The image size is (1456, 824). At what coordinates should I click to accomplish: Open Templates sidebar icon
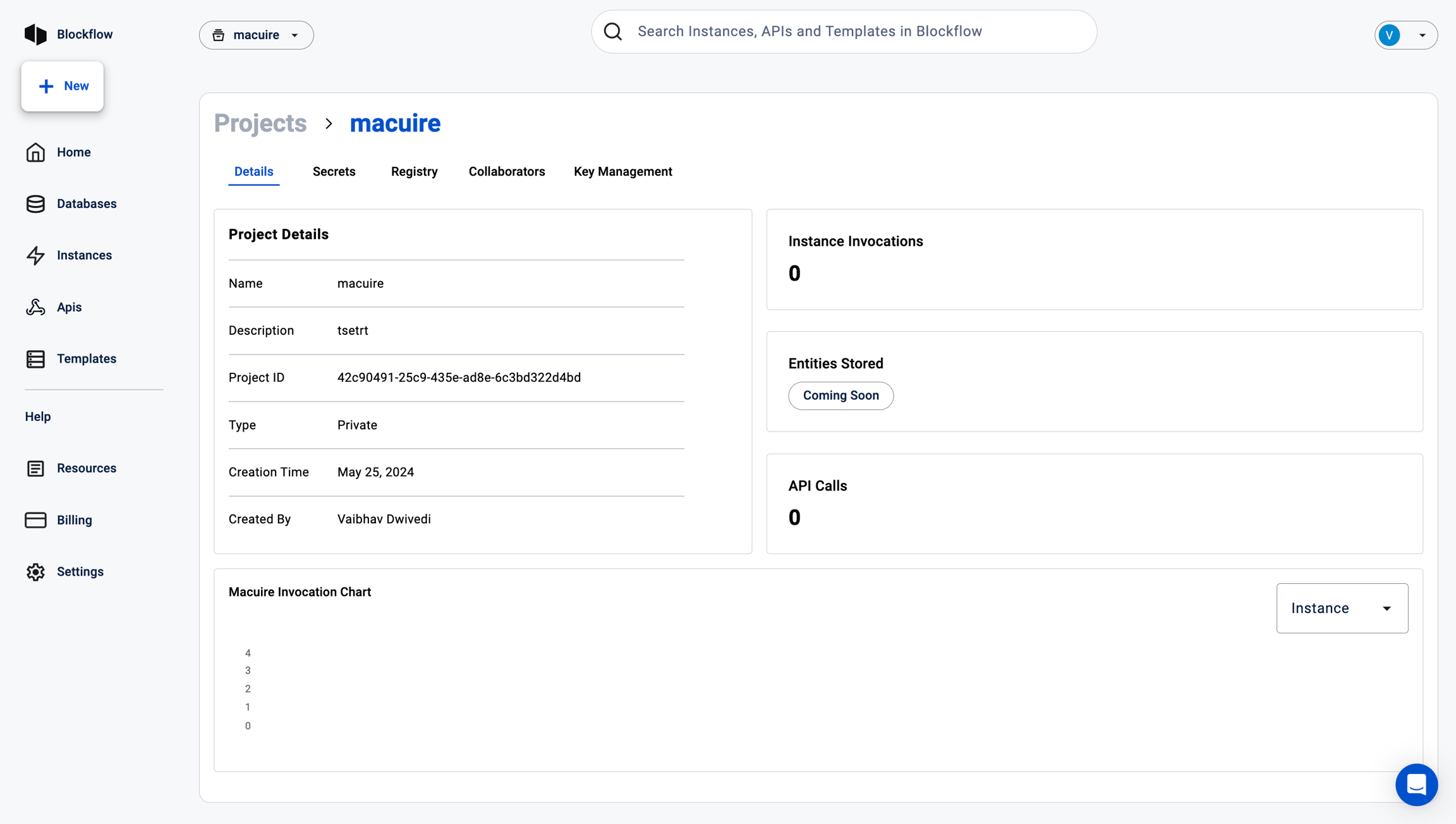click(35, 359)
